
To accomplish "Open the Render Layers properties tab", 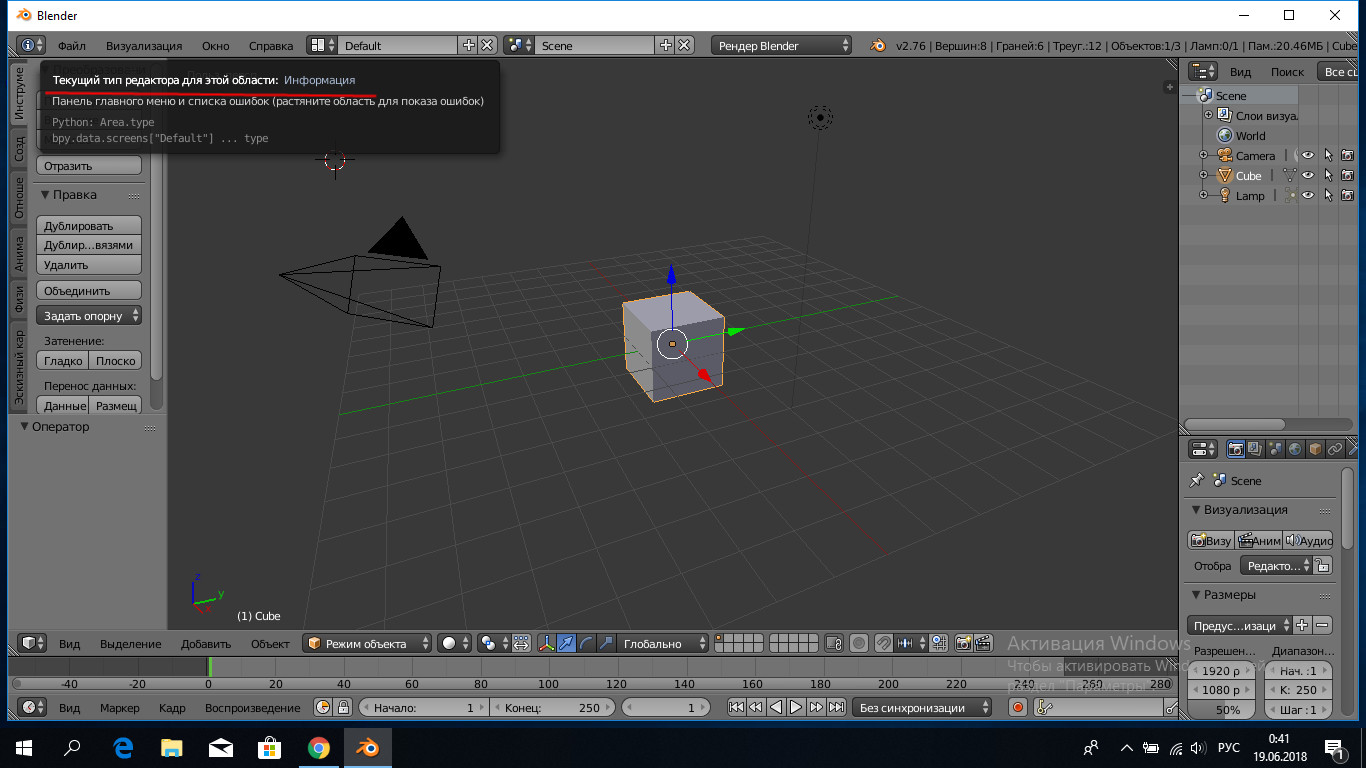I will coord(1256,449).
